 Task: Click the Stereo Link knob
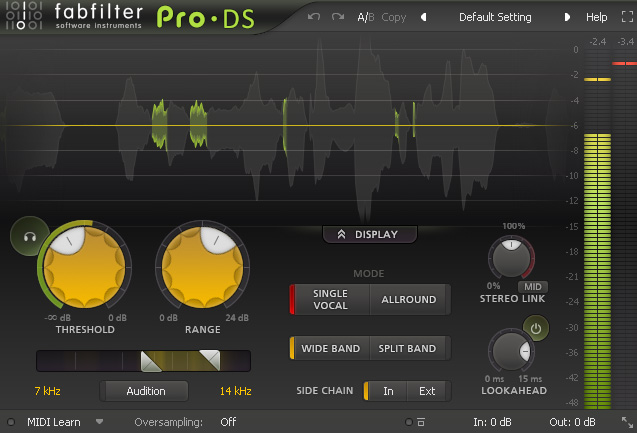pos(511,258)
